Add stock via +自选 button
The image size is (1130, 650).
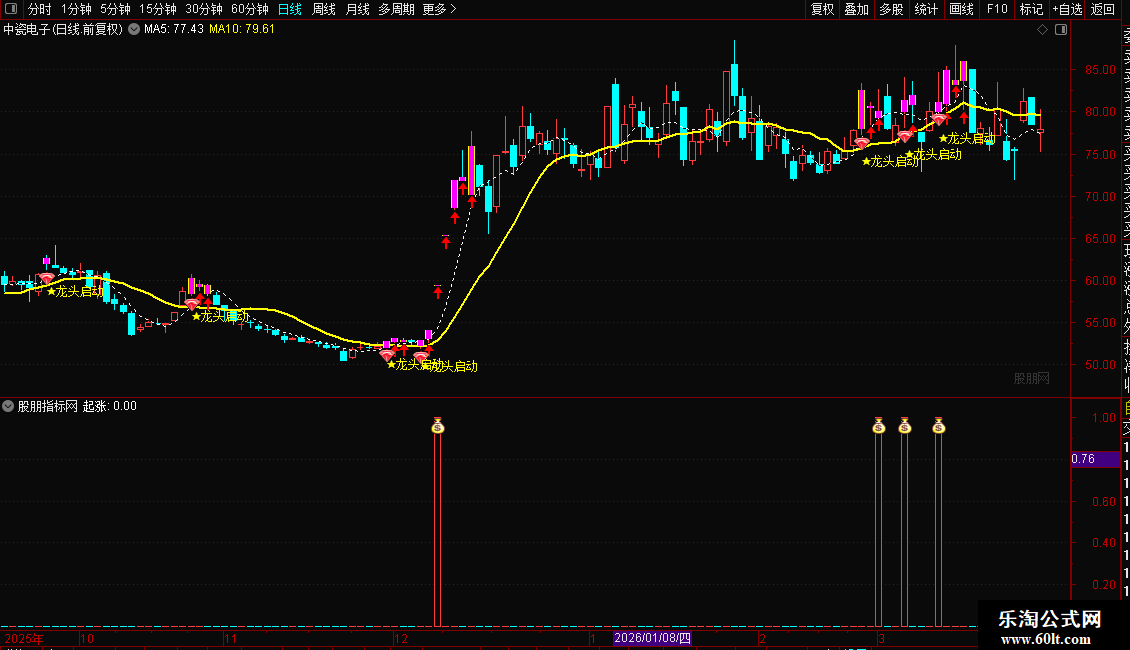tap(1068, 9)
